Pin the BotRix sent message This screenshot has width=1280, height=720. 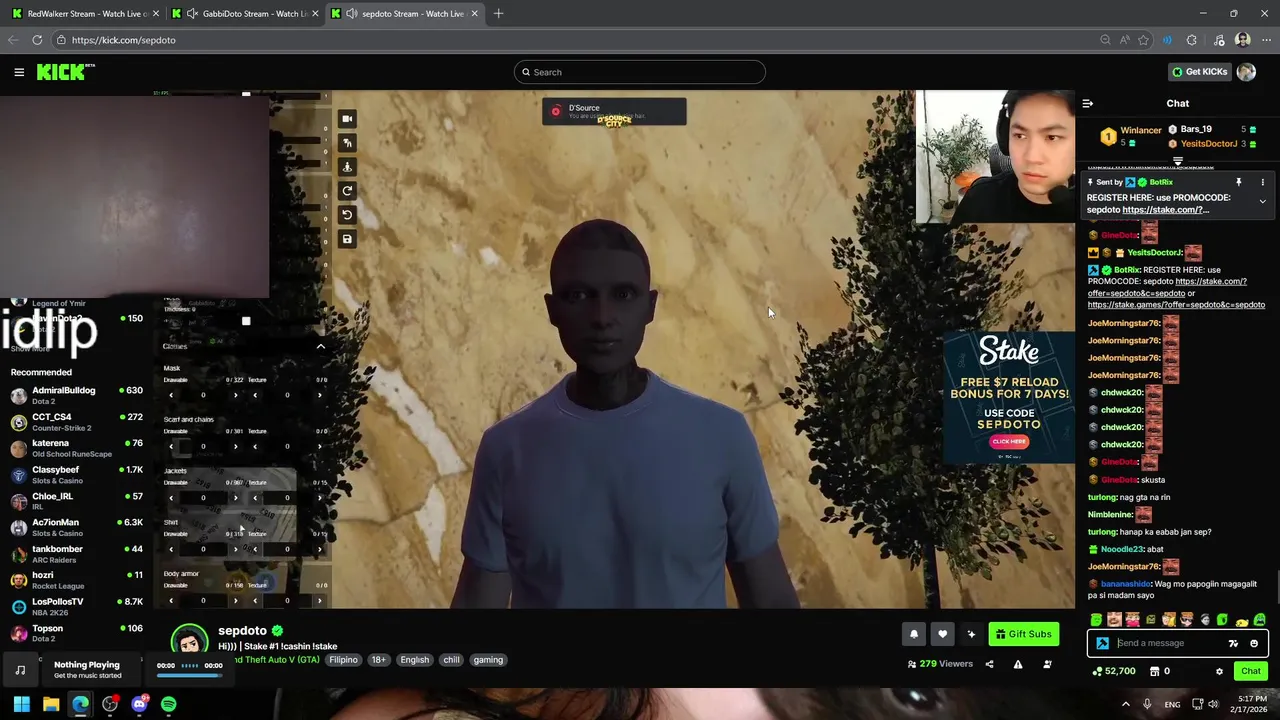(x=1238, y=182)
